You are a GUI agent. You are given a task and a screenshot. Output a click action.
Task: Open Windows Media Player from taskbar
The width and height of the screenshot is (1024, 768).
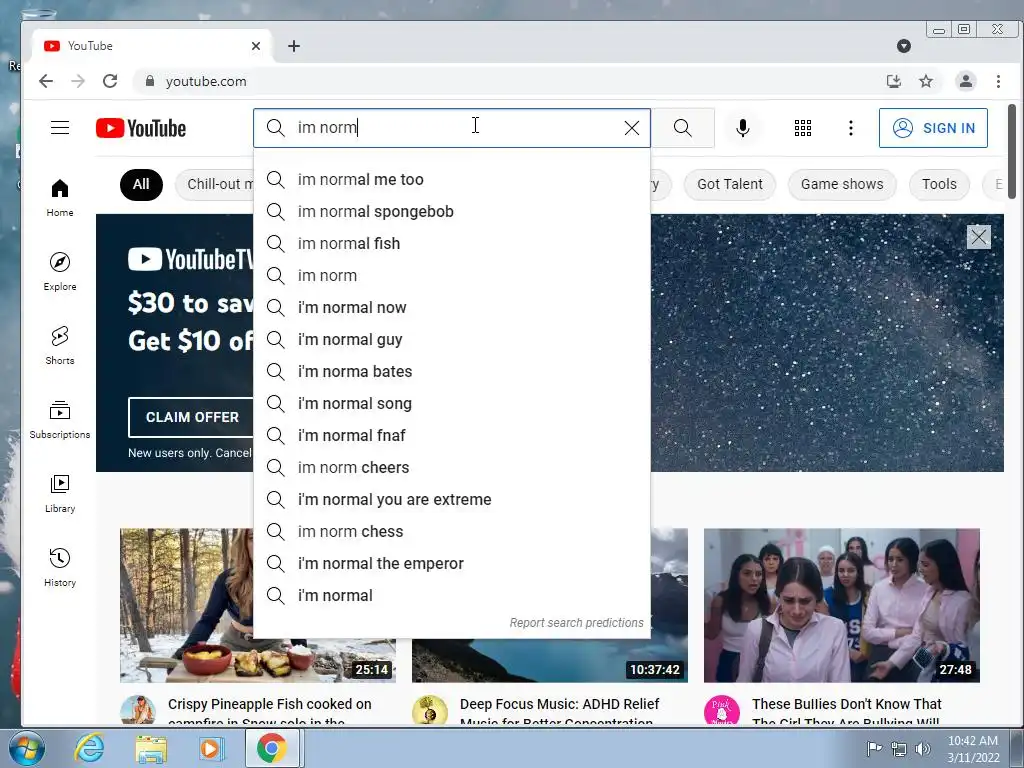click(x=210, y=748)
